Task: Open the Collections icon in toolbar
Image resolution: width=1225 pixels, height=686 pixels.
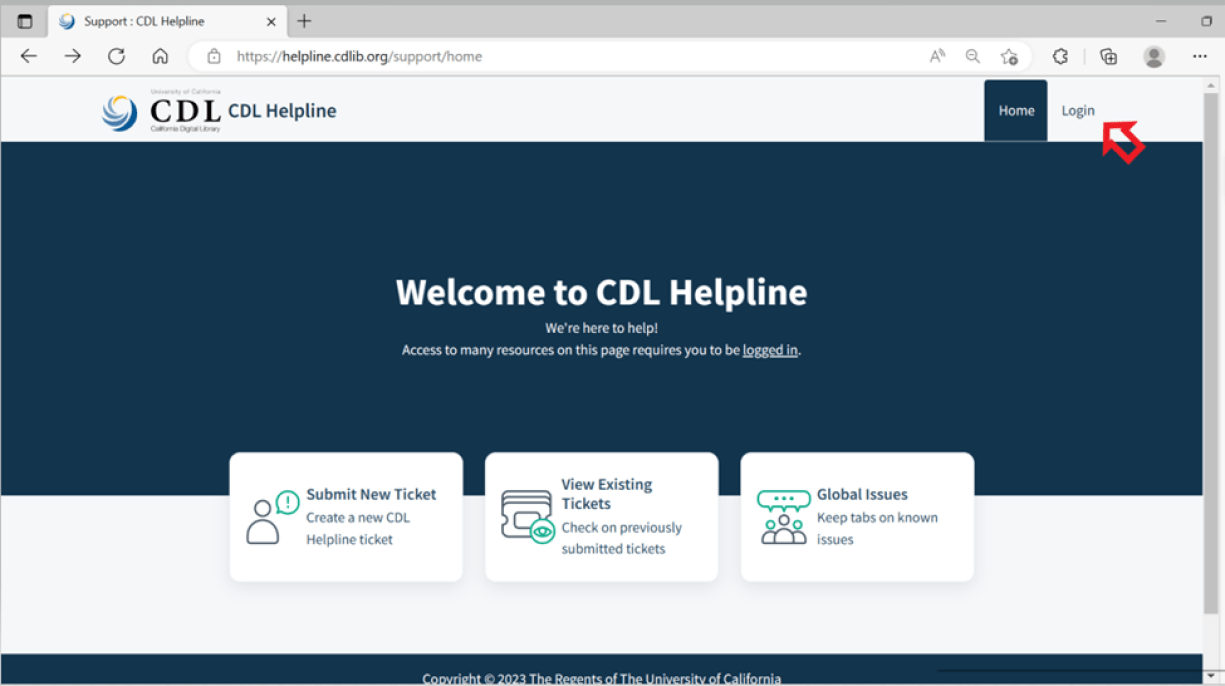Action: point(1108,56)
